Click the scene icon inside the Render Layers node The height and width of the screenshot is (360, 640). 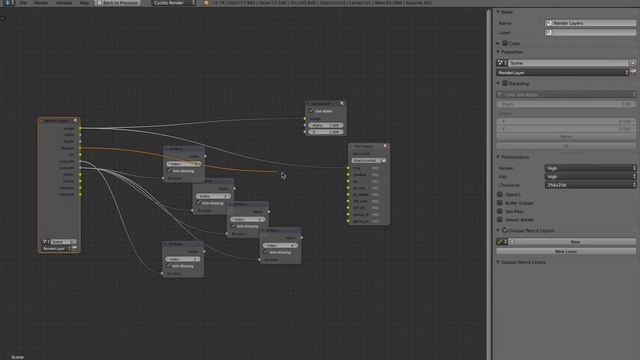coord(45,242)
